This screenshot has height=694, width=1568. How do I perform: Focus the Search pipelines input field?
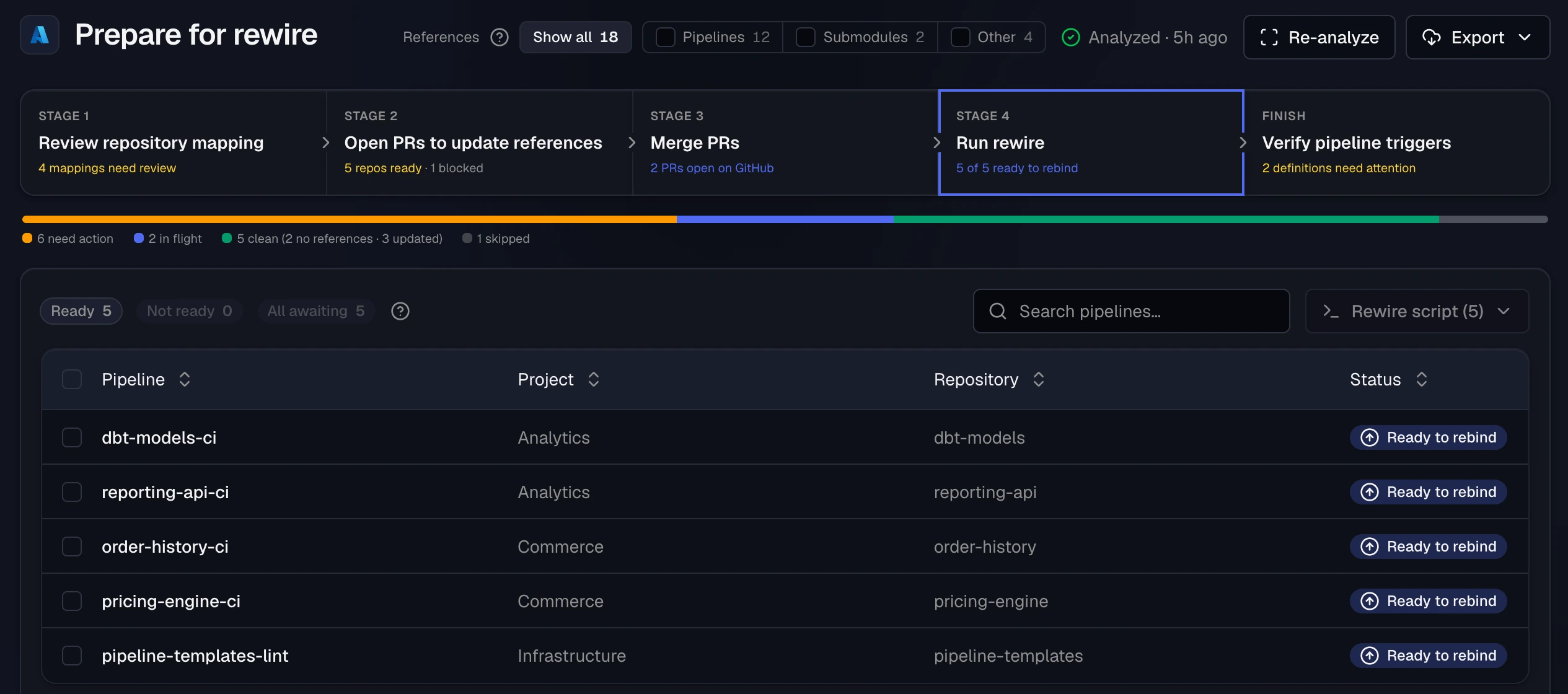point(1132,311)
